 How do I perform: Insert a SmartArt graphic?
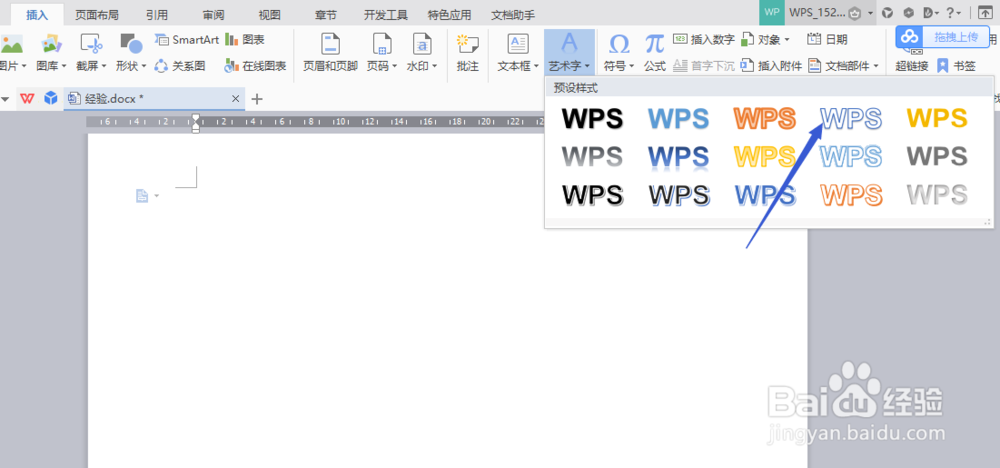pyautogui.click(x=187, y=40)
